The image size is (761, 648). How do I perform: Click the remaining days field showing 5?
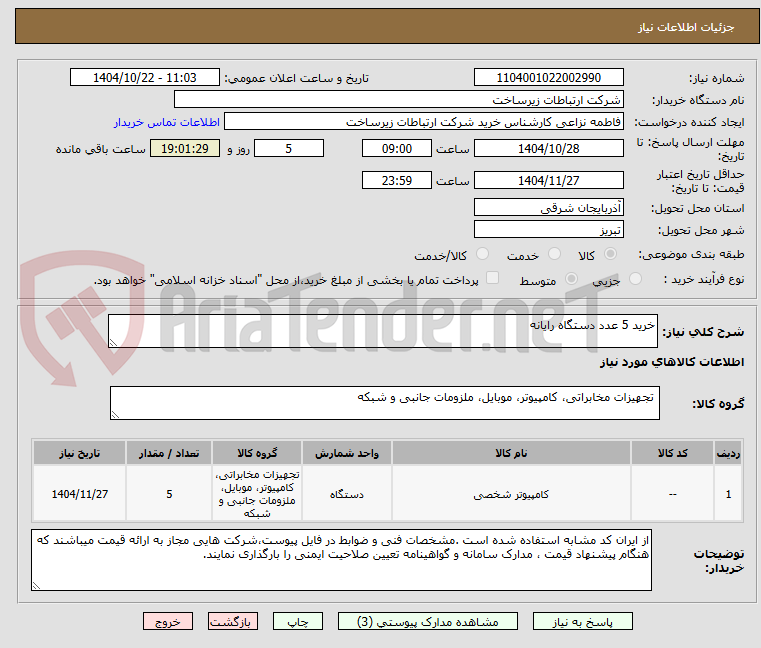(289, 149)
